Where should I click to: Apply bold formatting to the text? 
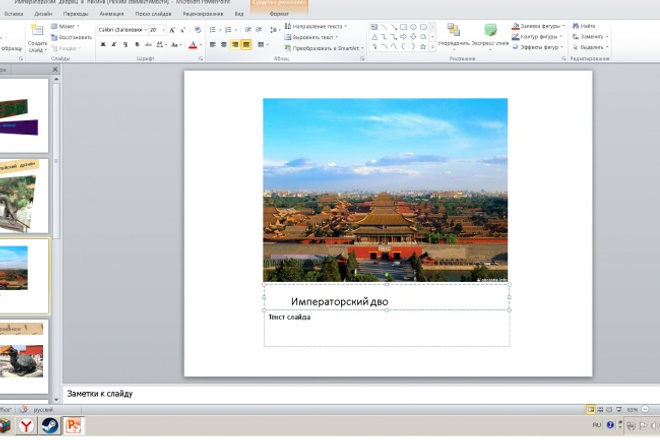[103, 45]
